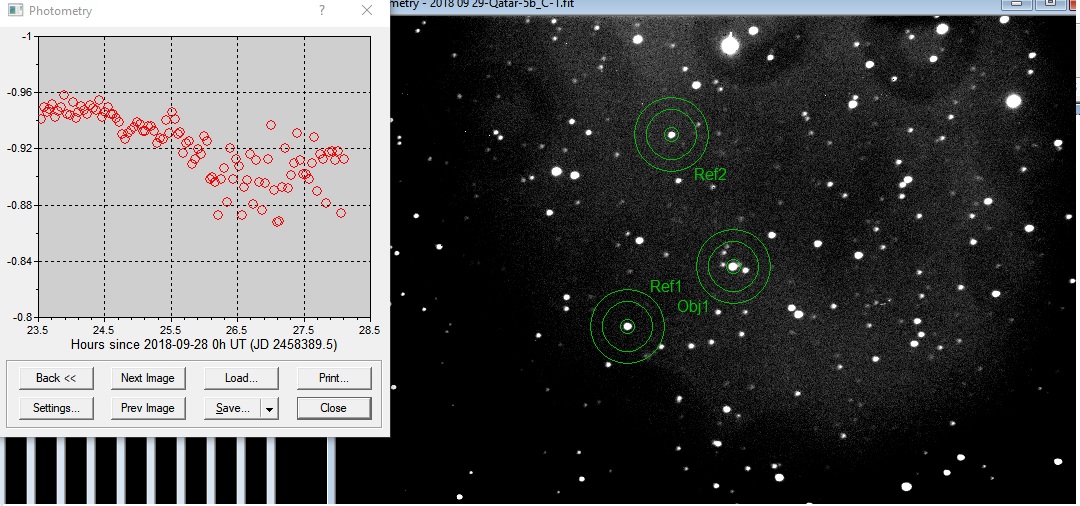Click the Back << button
This screenshot has height=506, width=1080.
tap(55, 378)
